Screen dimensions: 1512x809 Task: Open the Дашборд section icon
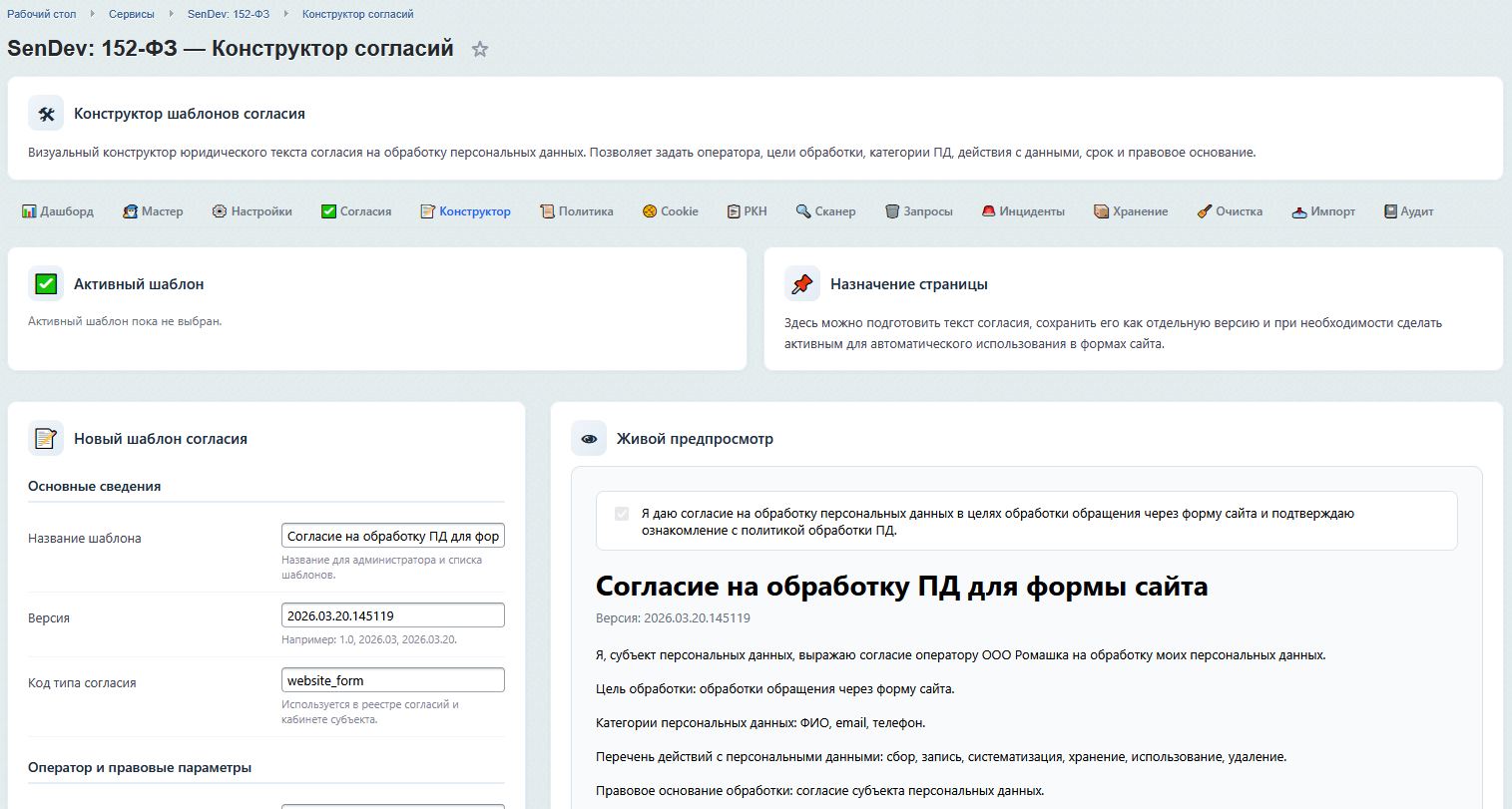[26, 210]
